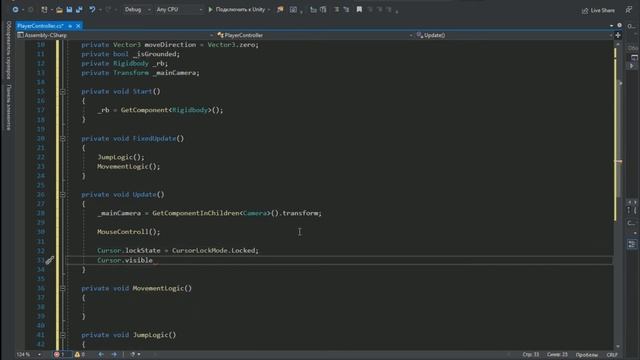Open the arrow next to the Attach to Unity button
640x360 pixels.
coord(269,9)
